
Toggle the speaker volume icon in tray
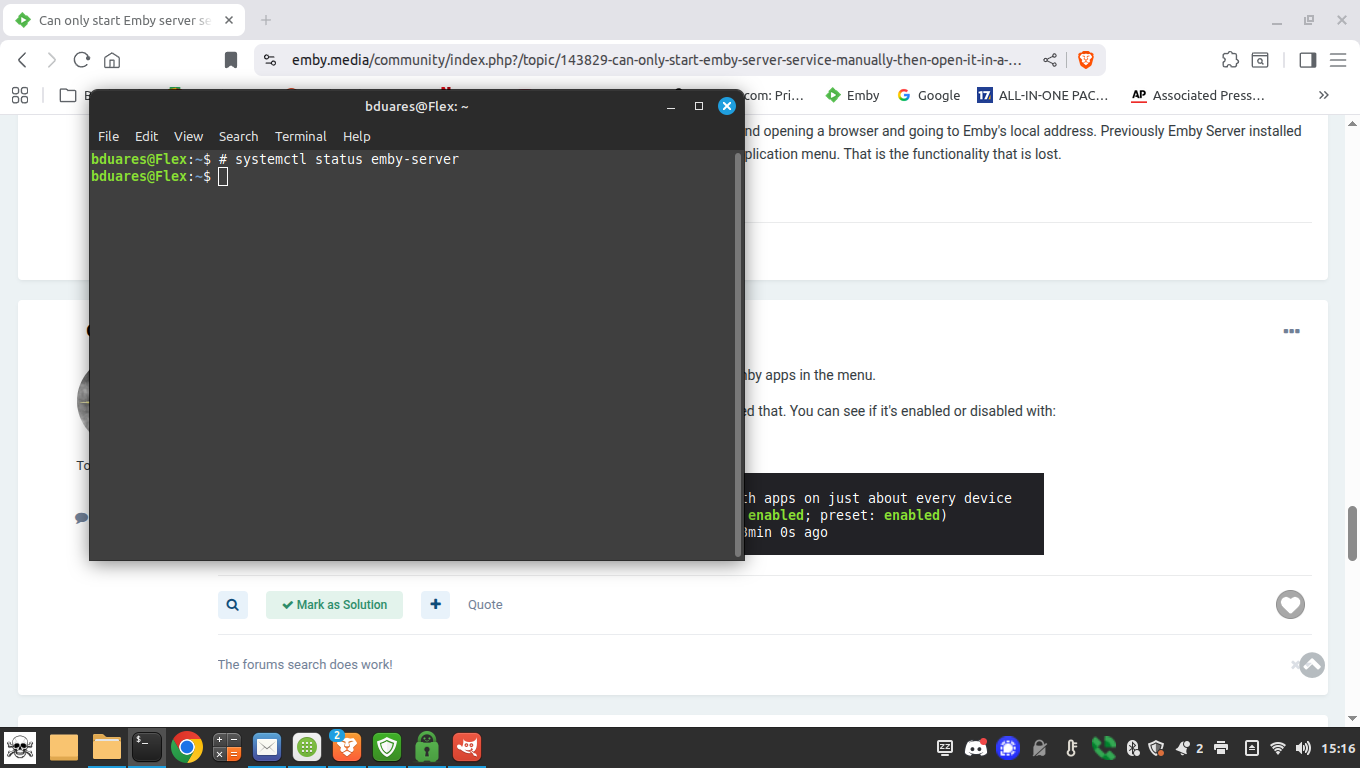pos(1303,747)
